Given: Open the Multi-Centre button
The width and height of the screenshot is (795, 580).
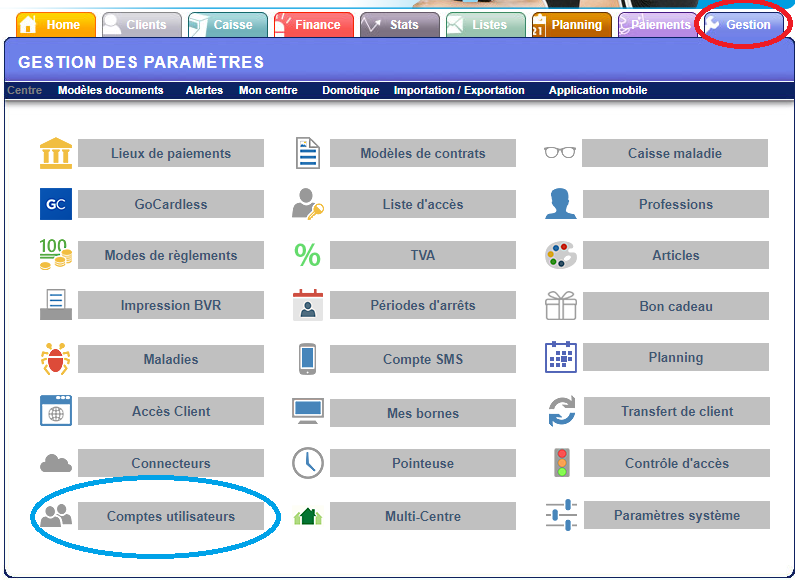Looking at the screenshot, I should (x=423, y=516).
